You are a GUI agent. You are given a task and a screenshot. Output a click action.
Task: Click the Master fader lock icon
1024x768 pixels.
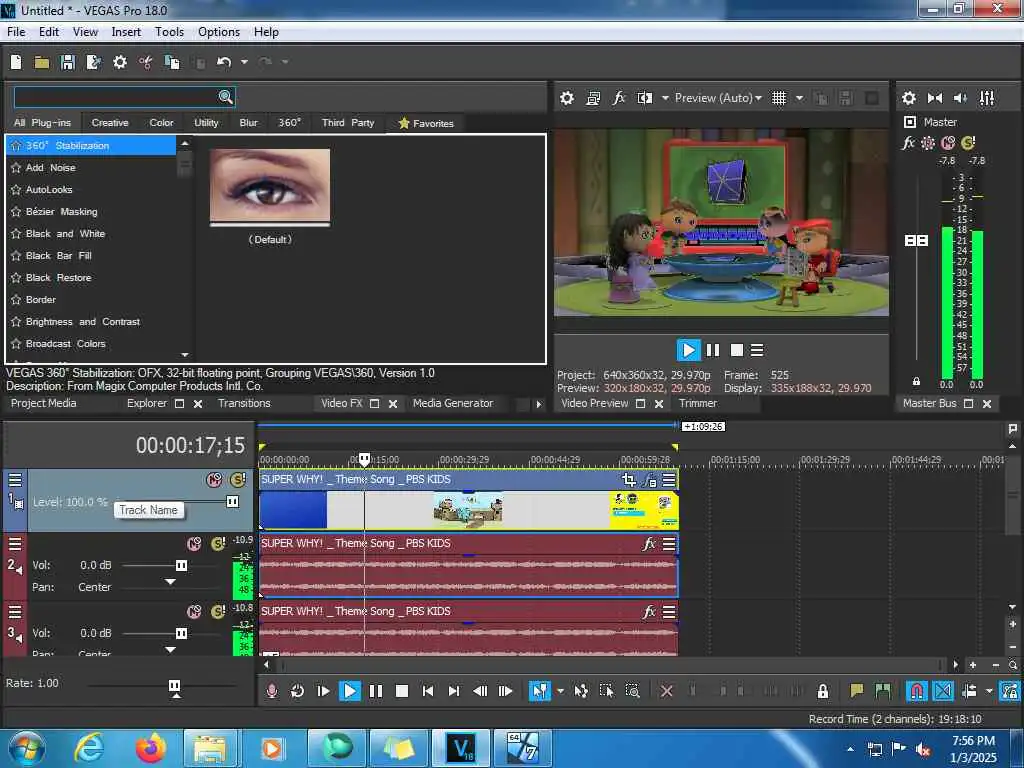click(916, 381)
